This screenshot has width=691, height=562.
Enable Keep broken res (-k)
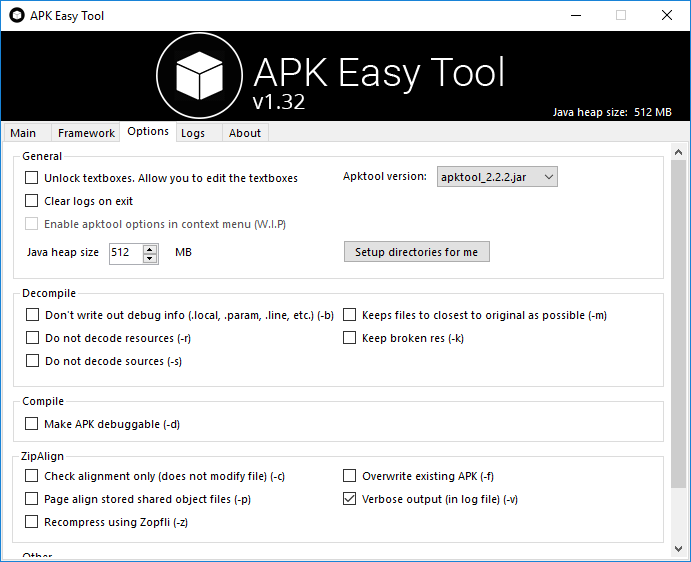click(349, 338)
